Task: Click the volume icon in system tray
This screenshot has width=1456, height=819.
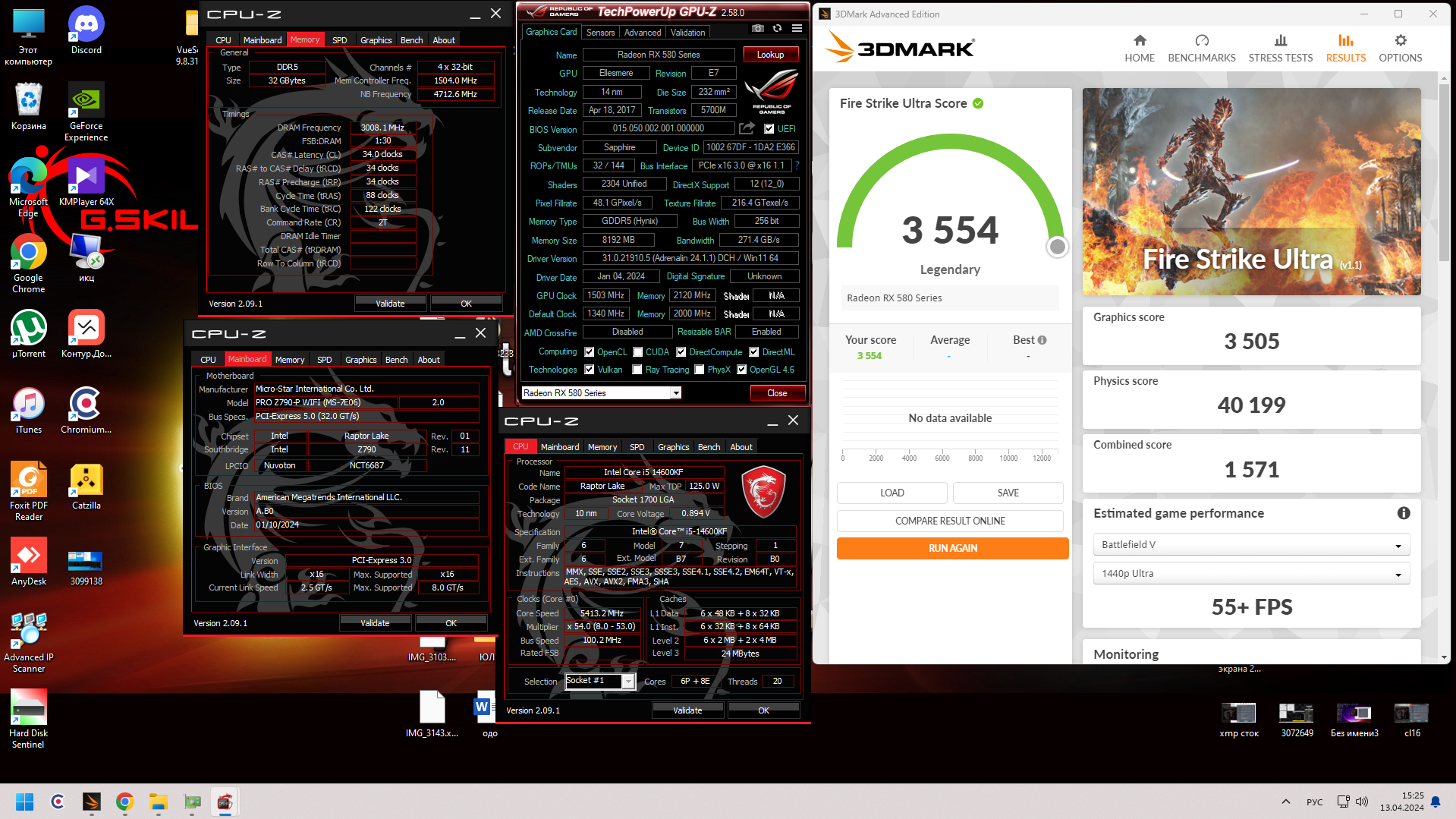Action: pyautogui.click(x=1362, y=802)
